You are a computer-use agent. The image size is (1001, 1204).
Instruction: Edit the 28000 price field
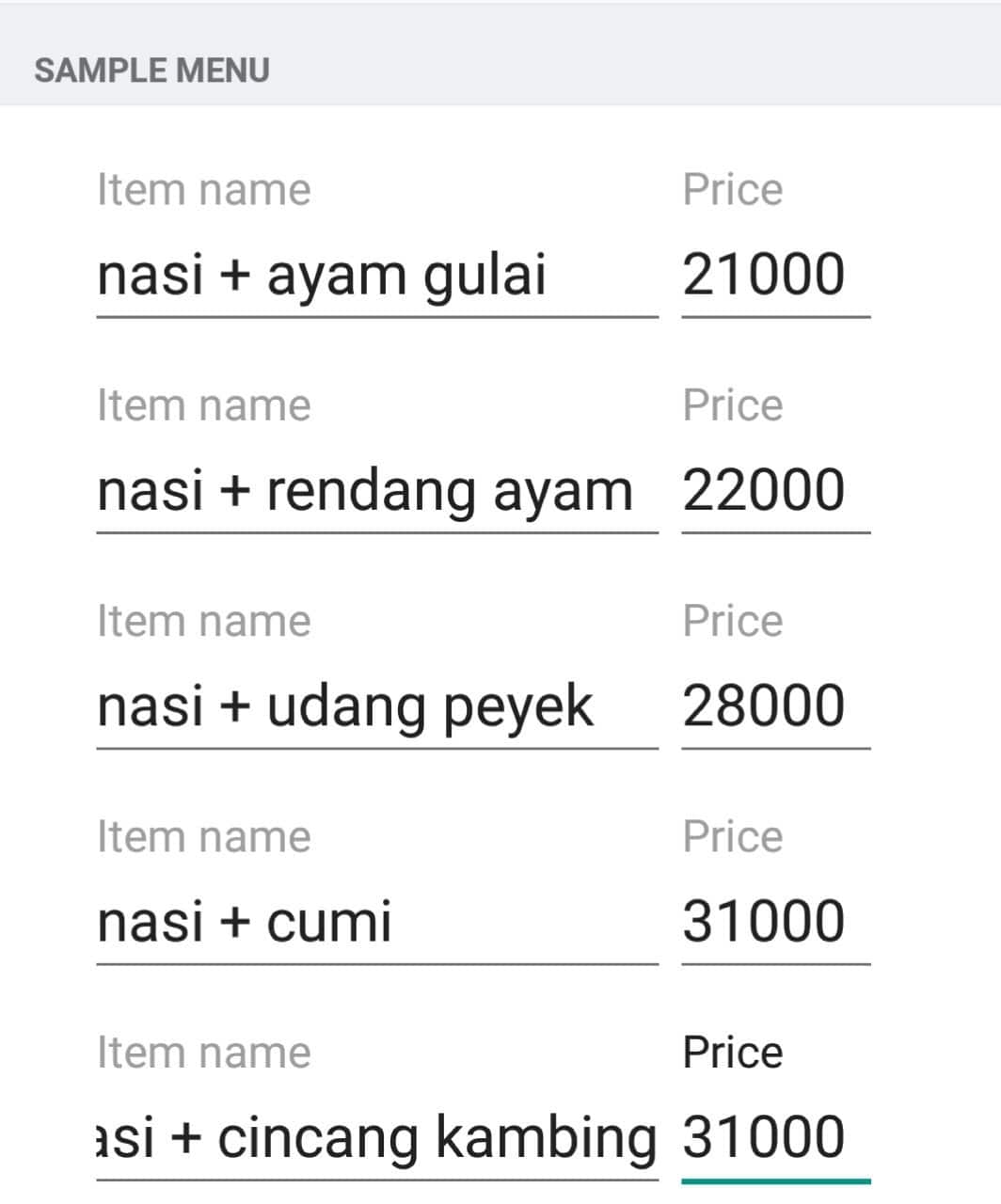(x=774, y=706)
